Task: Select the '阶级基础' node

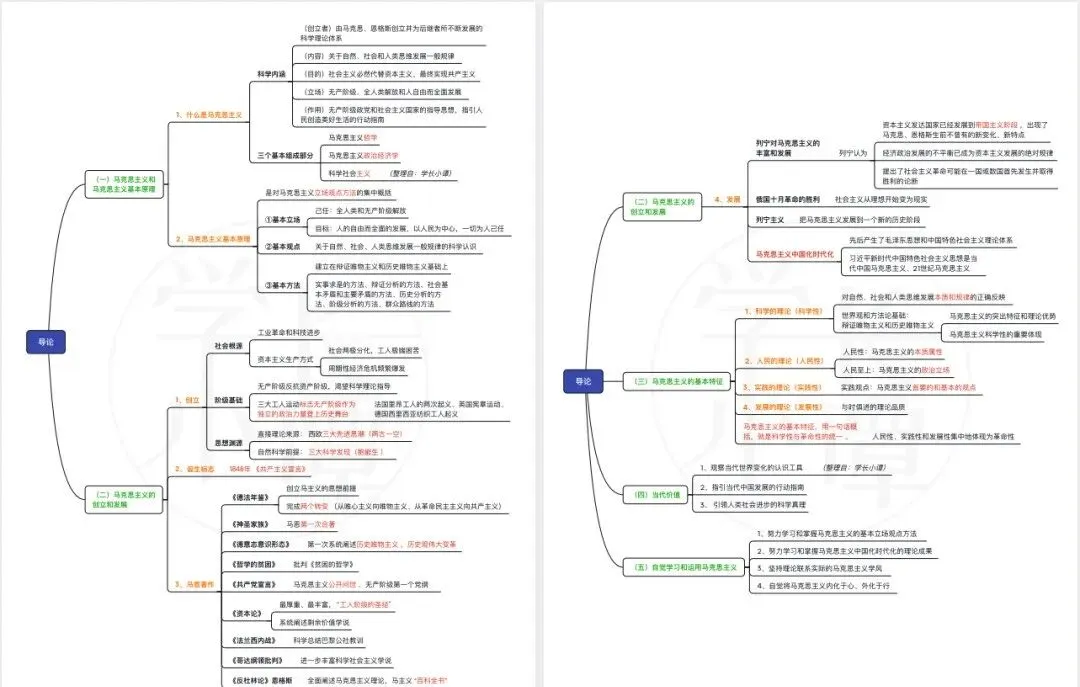Action: click(x=228, y=400)
